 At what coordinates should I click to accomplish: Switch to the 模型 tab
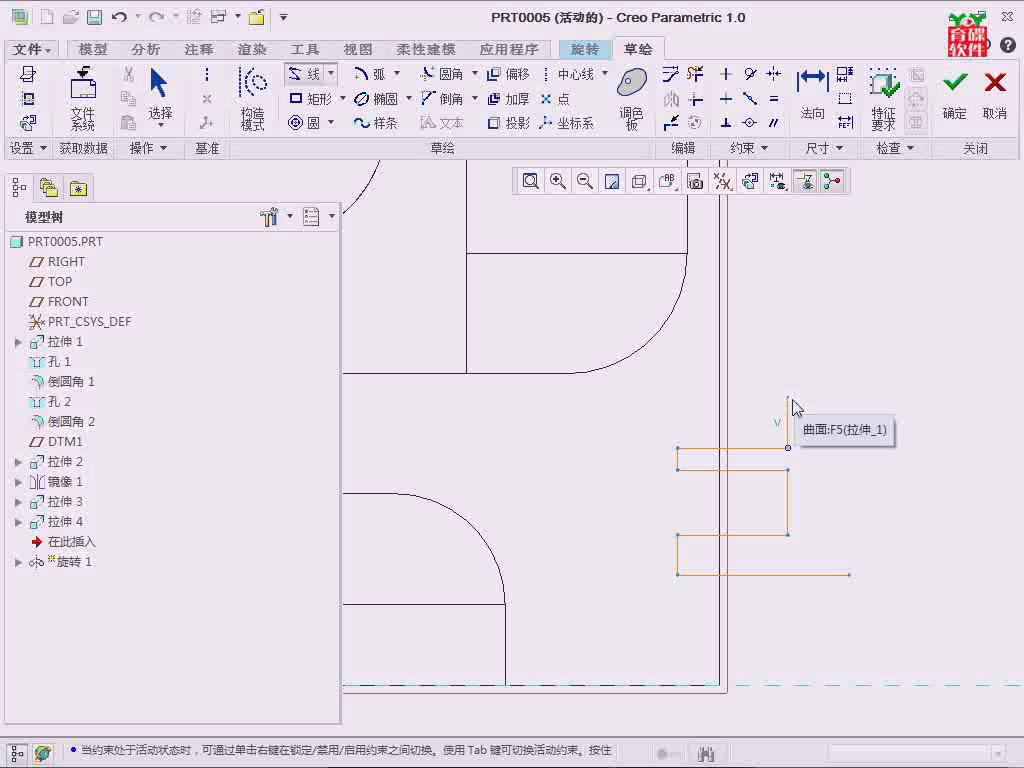[93, 49]
